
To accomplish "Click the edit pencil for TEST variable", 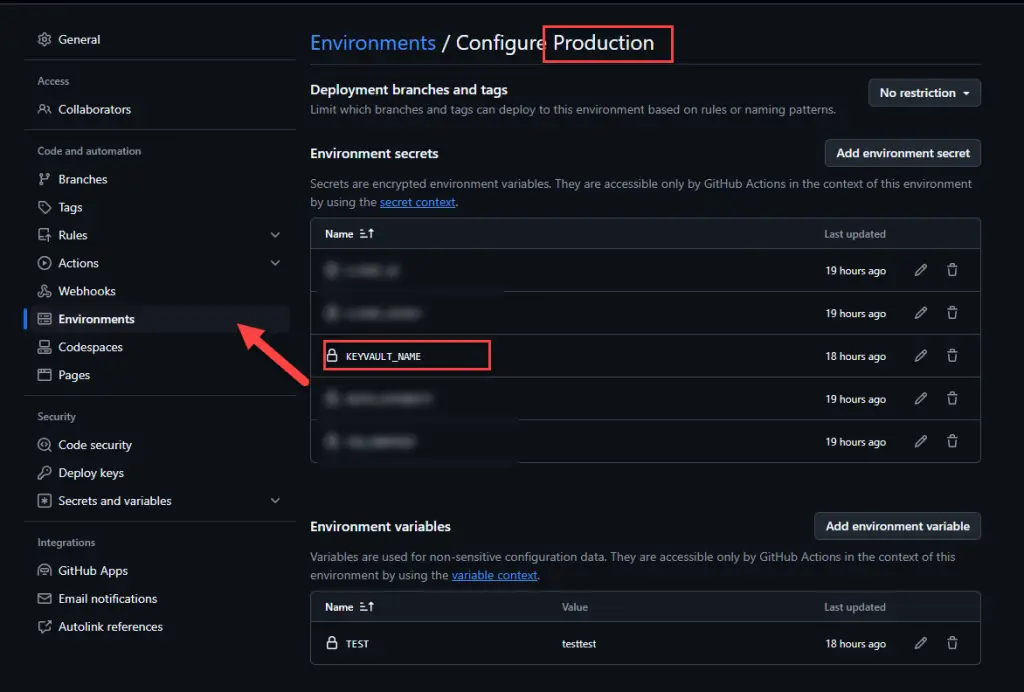I will pyautogui.click(x=921, y=643).
